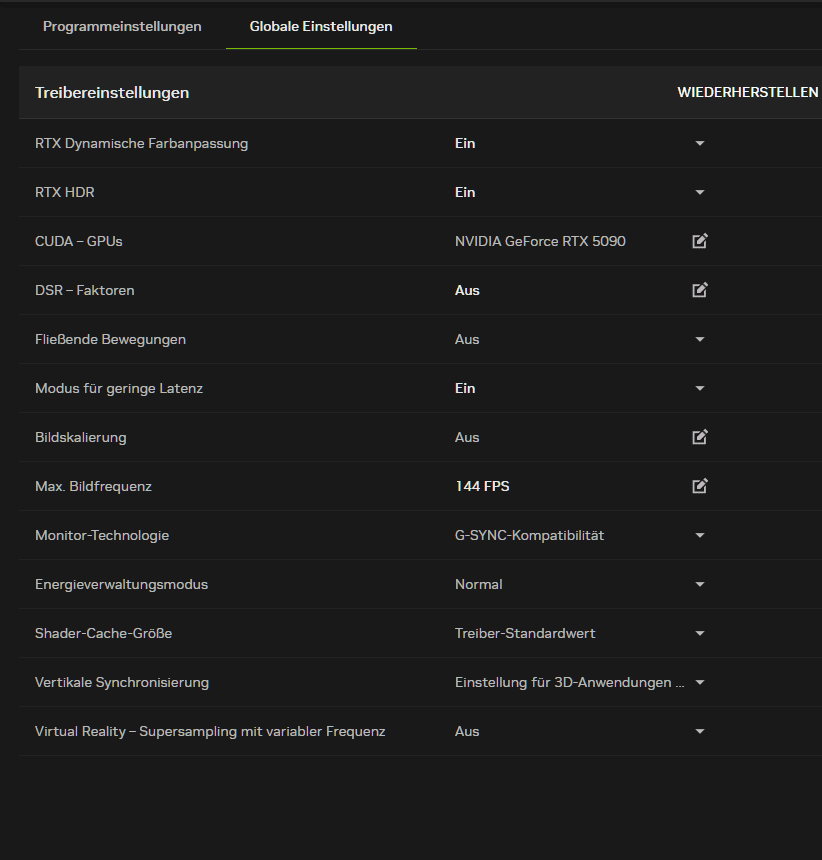
Task: Click the edit icon for CUDA – GPUs
Action: click(700, 241)
